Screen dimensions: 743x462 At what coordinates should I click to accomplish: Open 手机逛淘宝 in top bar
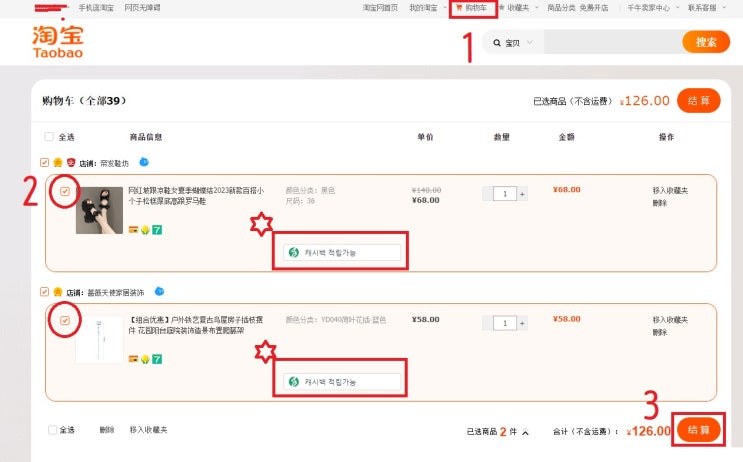click(96, 8)
